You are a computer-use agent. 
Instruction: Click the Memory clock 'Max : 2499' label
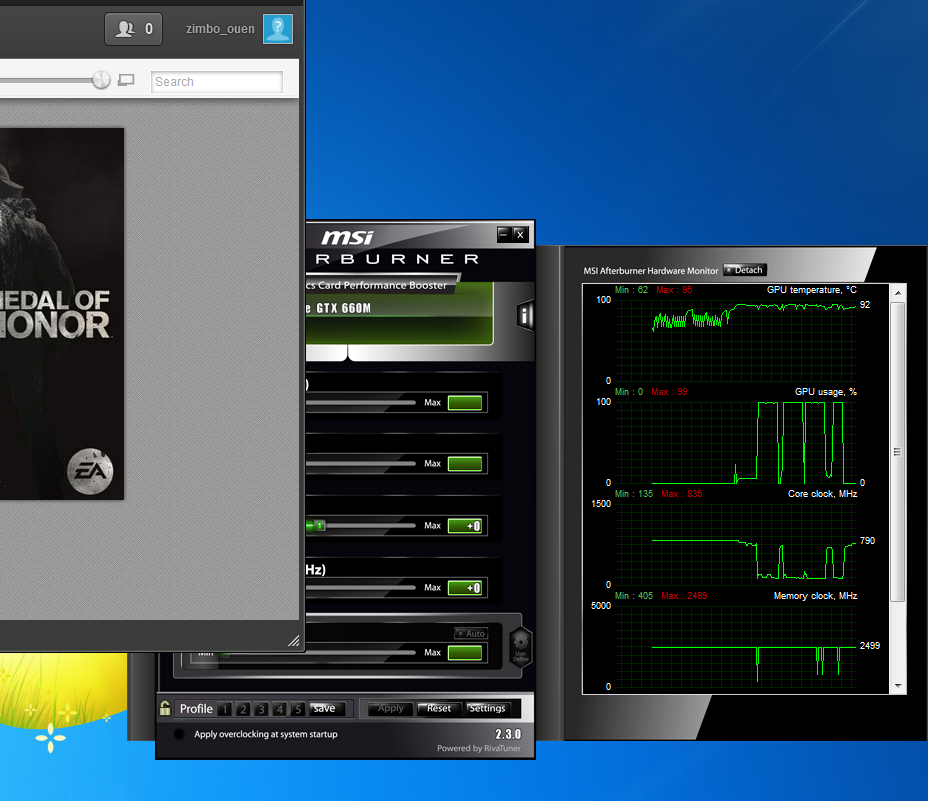684,596
